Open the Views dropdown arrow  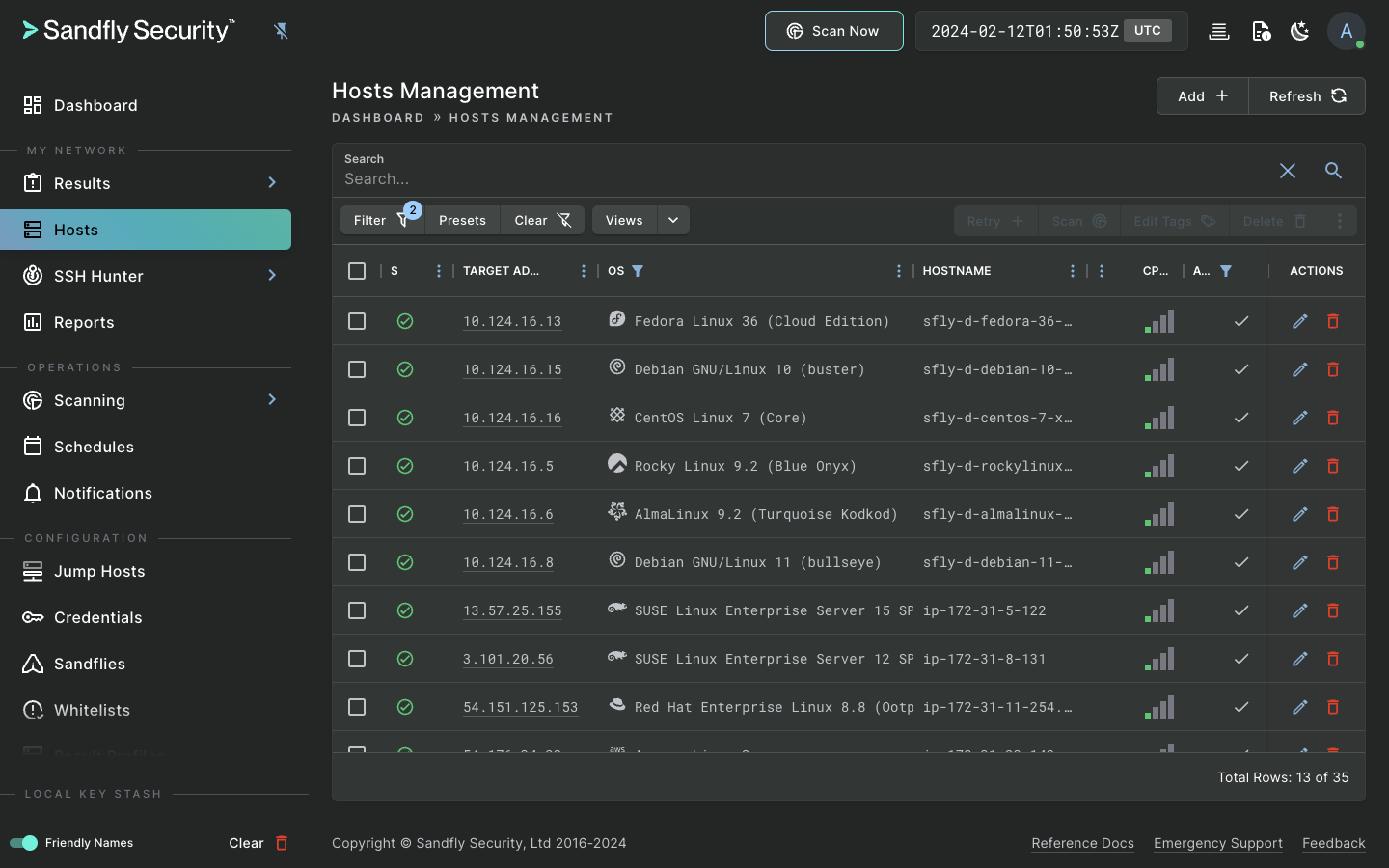click(x=673, y=220)
